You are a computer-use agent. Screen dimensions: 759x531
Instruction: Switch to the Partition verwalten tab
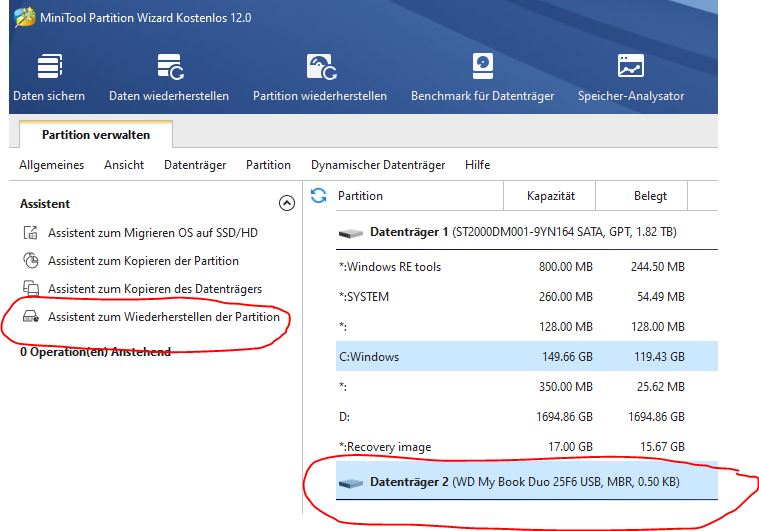96,135
